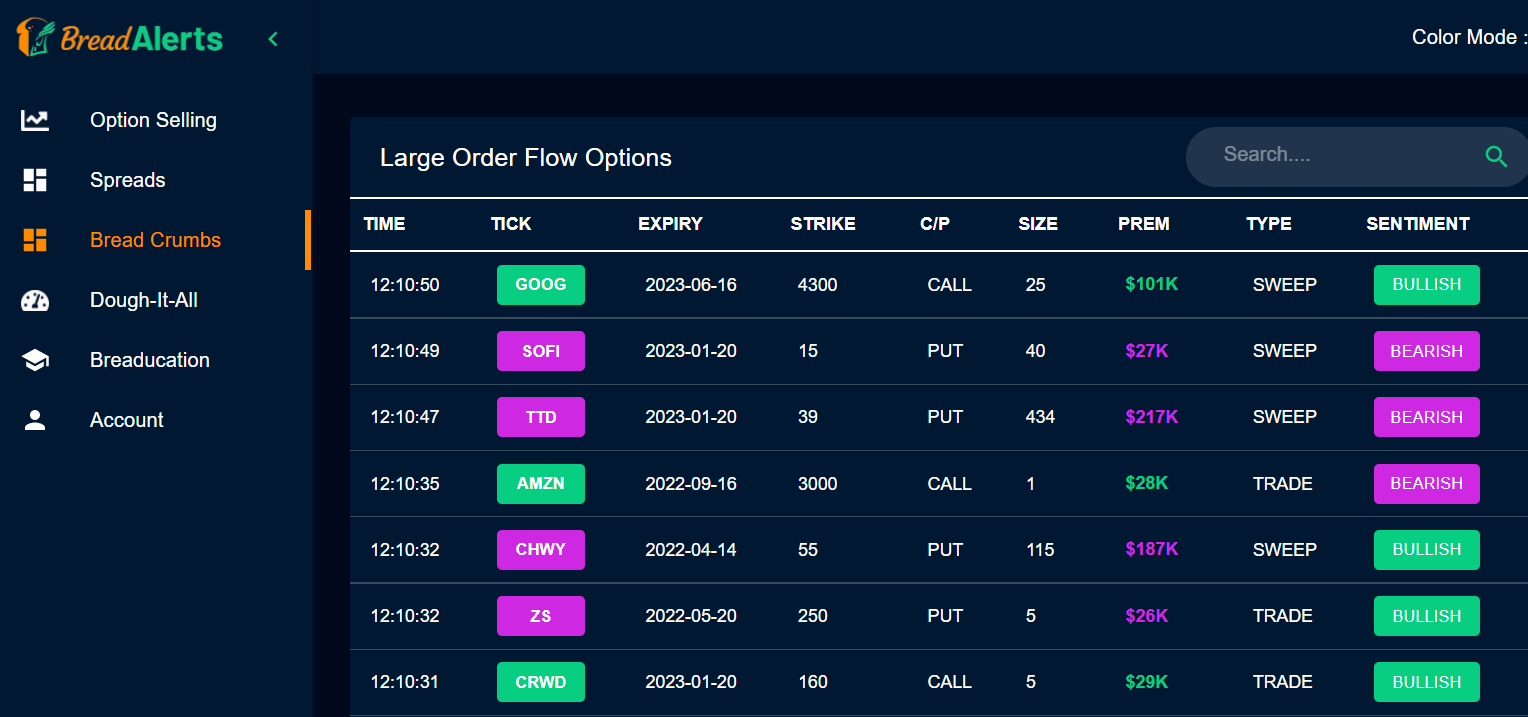Screen dimensions: 1528x717
Task: Click the EXPIRY column header
Action: click(670, 224)
